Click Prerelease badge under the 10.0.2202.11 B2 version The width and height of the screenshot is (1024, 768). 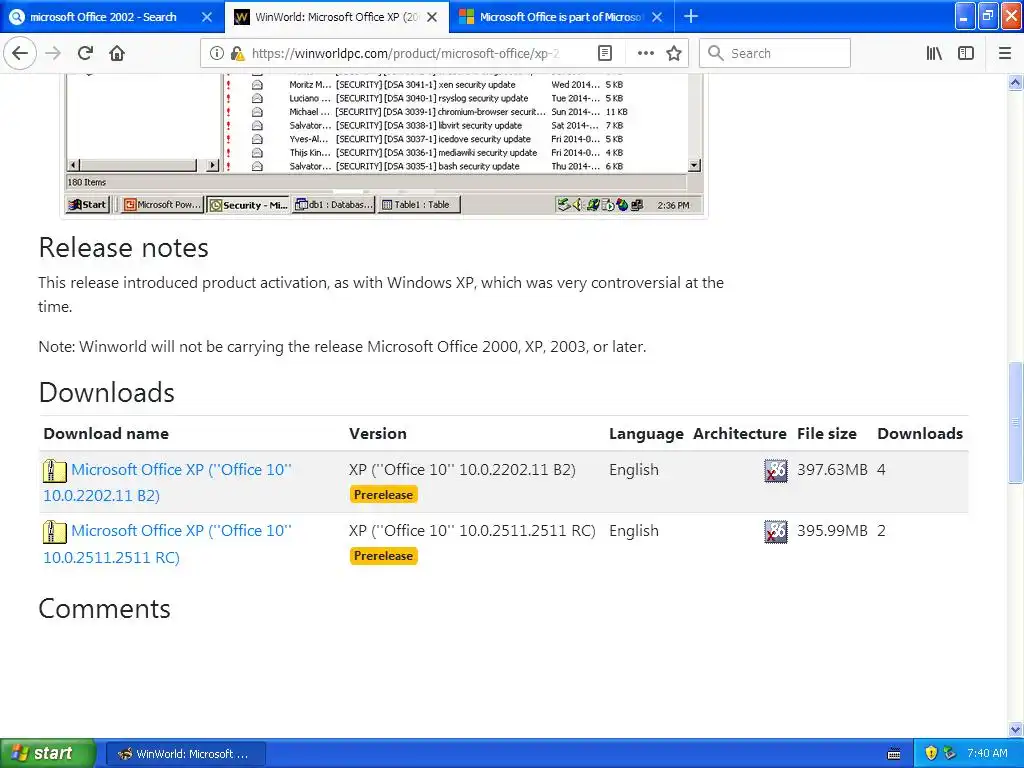383,495
